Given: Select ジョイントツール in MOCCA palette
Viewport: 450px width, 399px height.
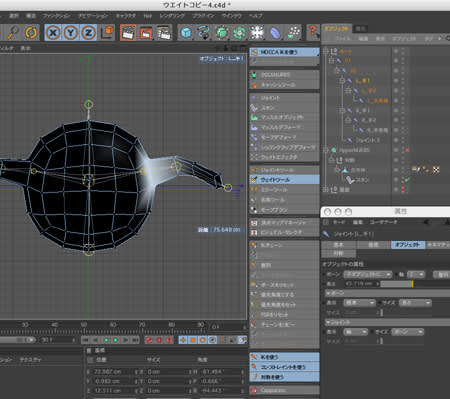Looking at the screenshot, I should (x=284, y=170).
